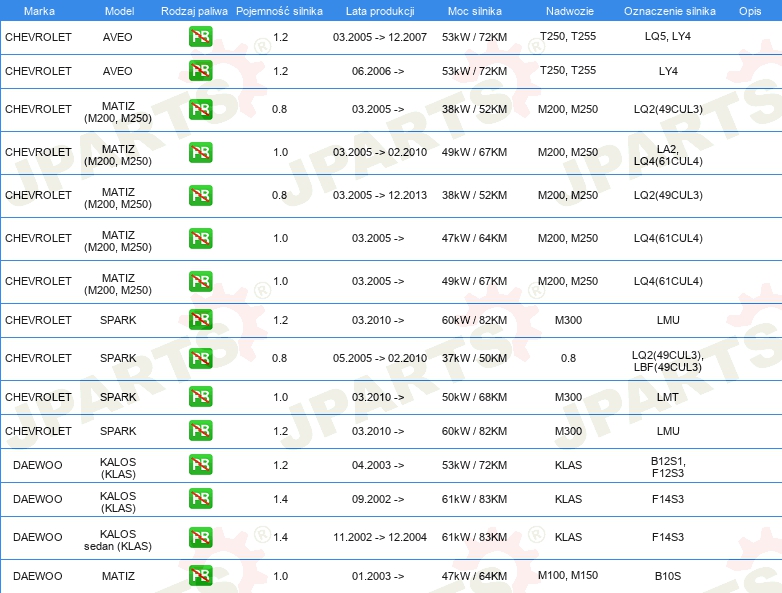Click fuel icon in KALOS 1.2 04.2003 row
The width and height of the screenshot is (782, 593).
point(200,464)
